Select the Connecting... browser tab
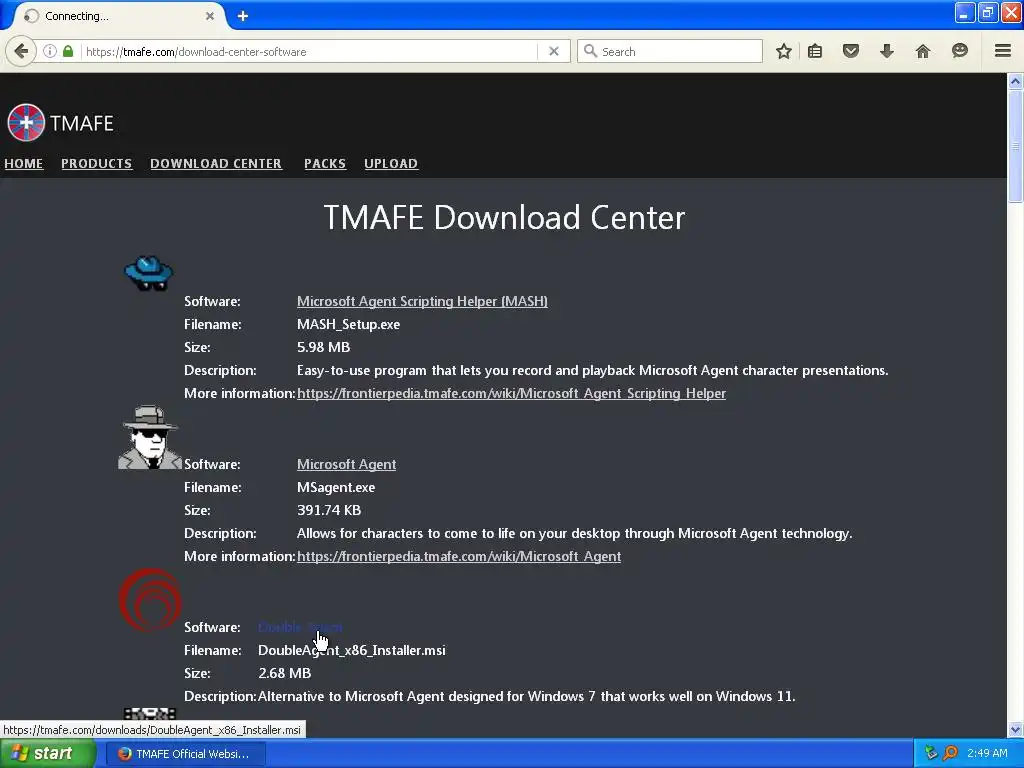 118,16
